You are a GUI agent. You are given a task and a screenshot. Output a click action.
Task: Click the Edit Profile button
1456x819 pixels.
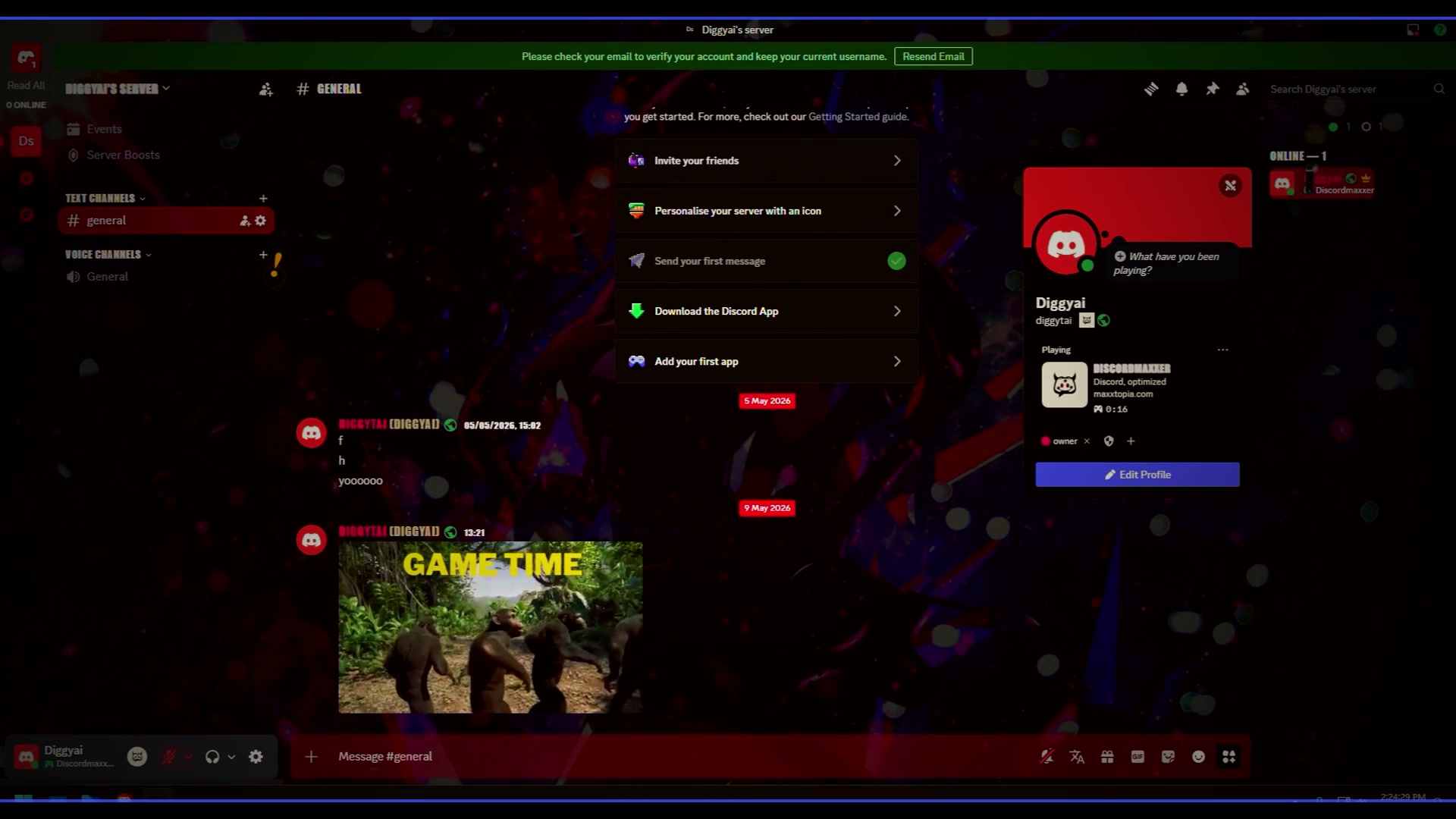pyautogui.click(x=1137, y=475)
